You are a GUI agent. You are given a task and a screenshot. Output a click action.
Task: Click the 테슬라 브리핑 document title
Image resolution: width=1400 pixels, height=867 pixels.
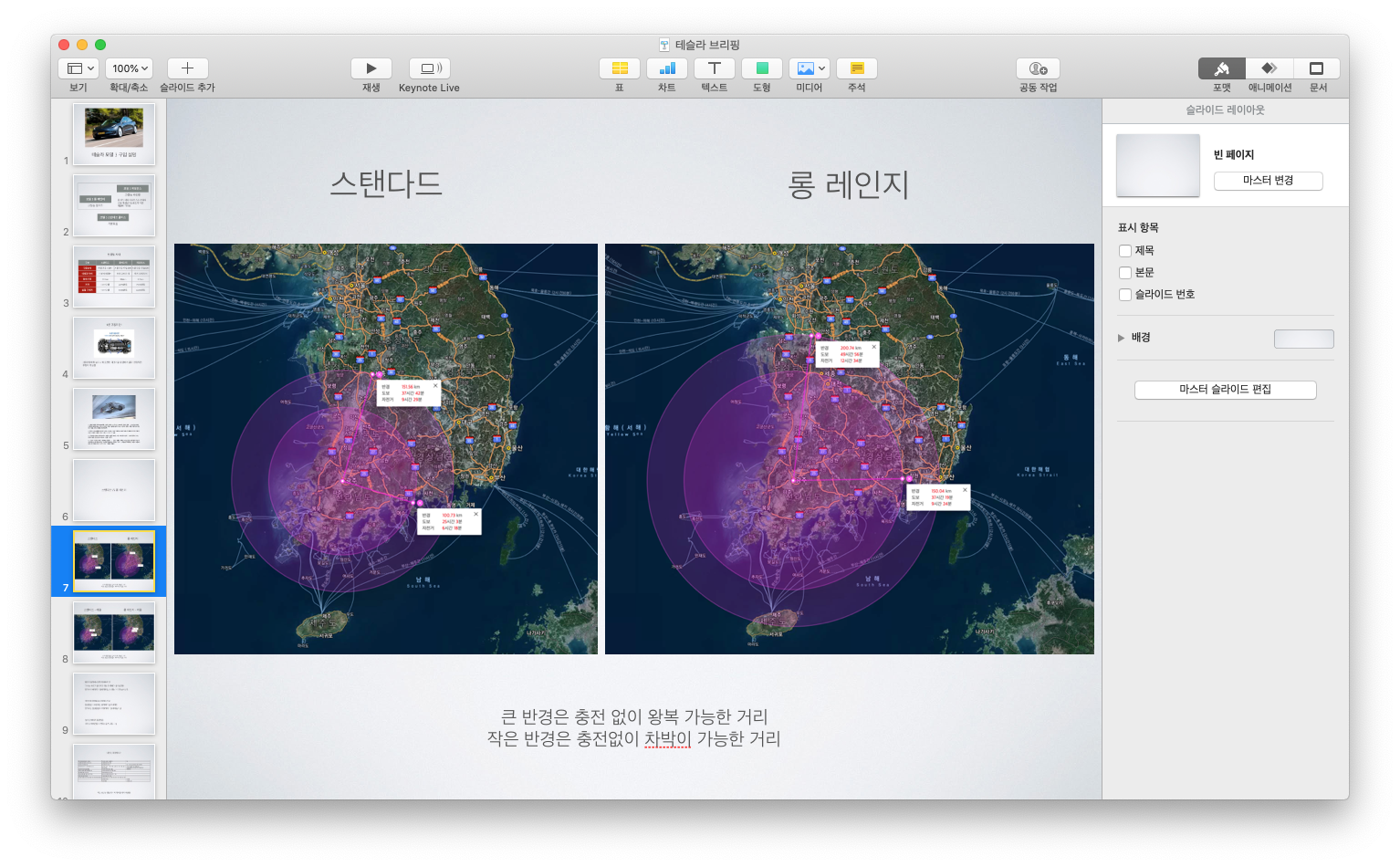coord(708,45)
